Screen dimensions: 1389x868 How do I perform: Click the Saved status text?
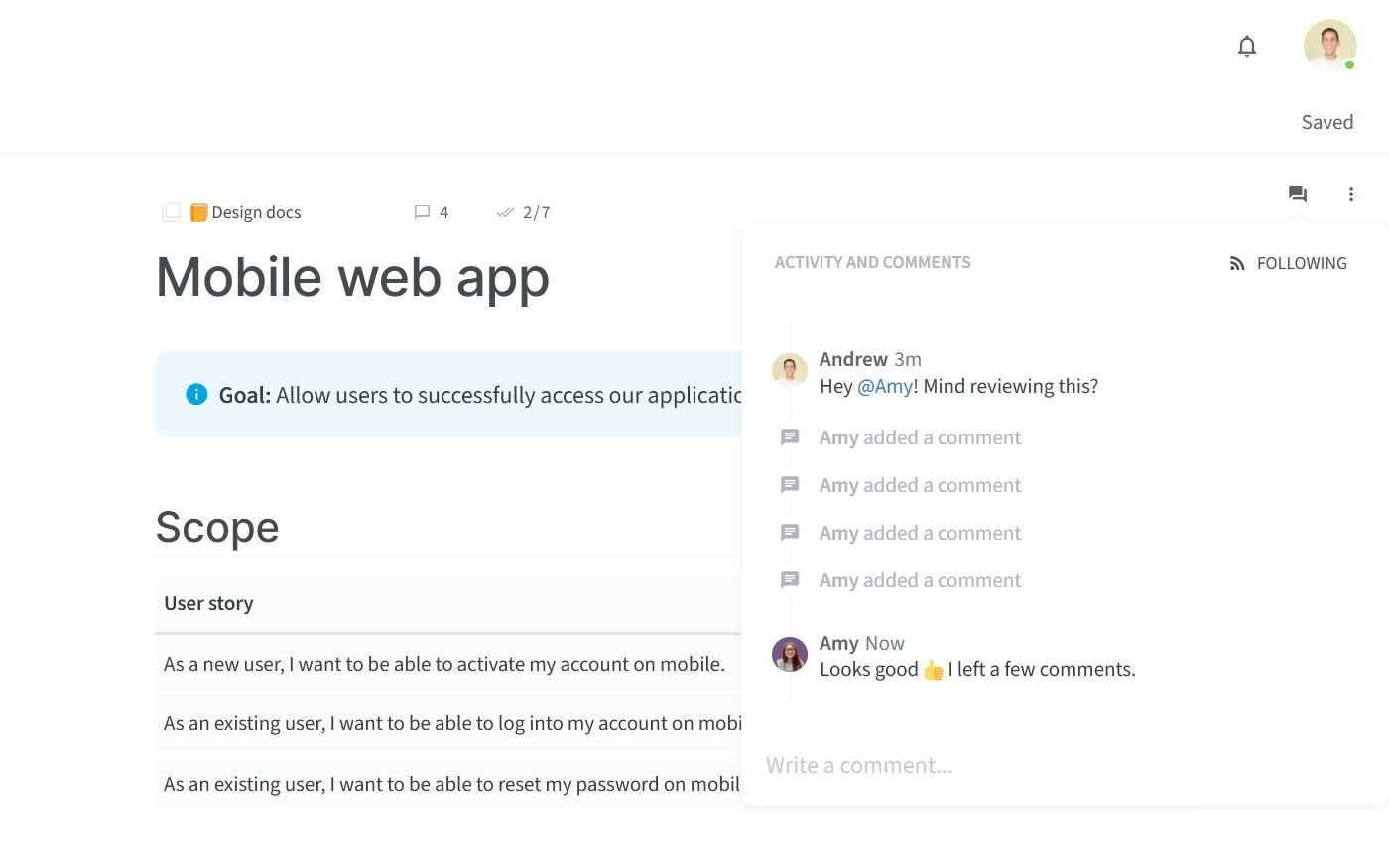(1327, 122)
